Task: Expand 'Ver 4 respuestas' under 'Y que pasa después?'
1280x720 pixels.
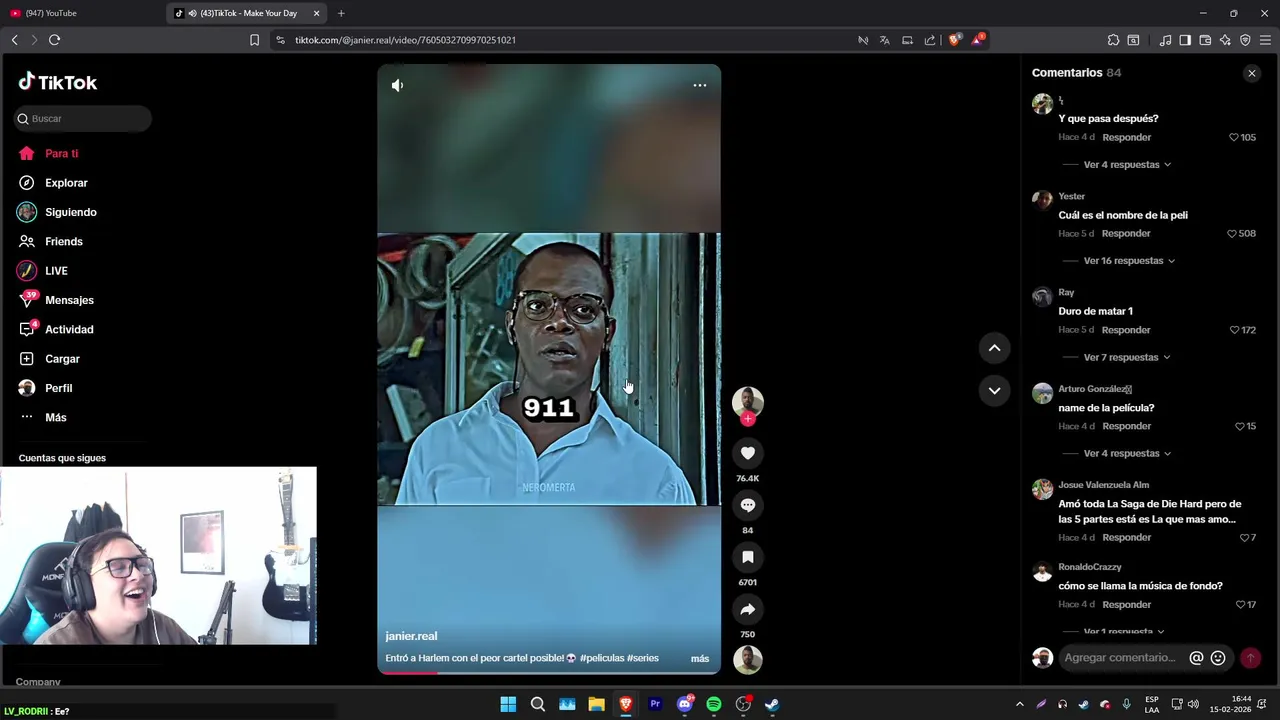Action: point(1127,165)
